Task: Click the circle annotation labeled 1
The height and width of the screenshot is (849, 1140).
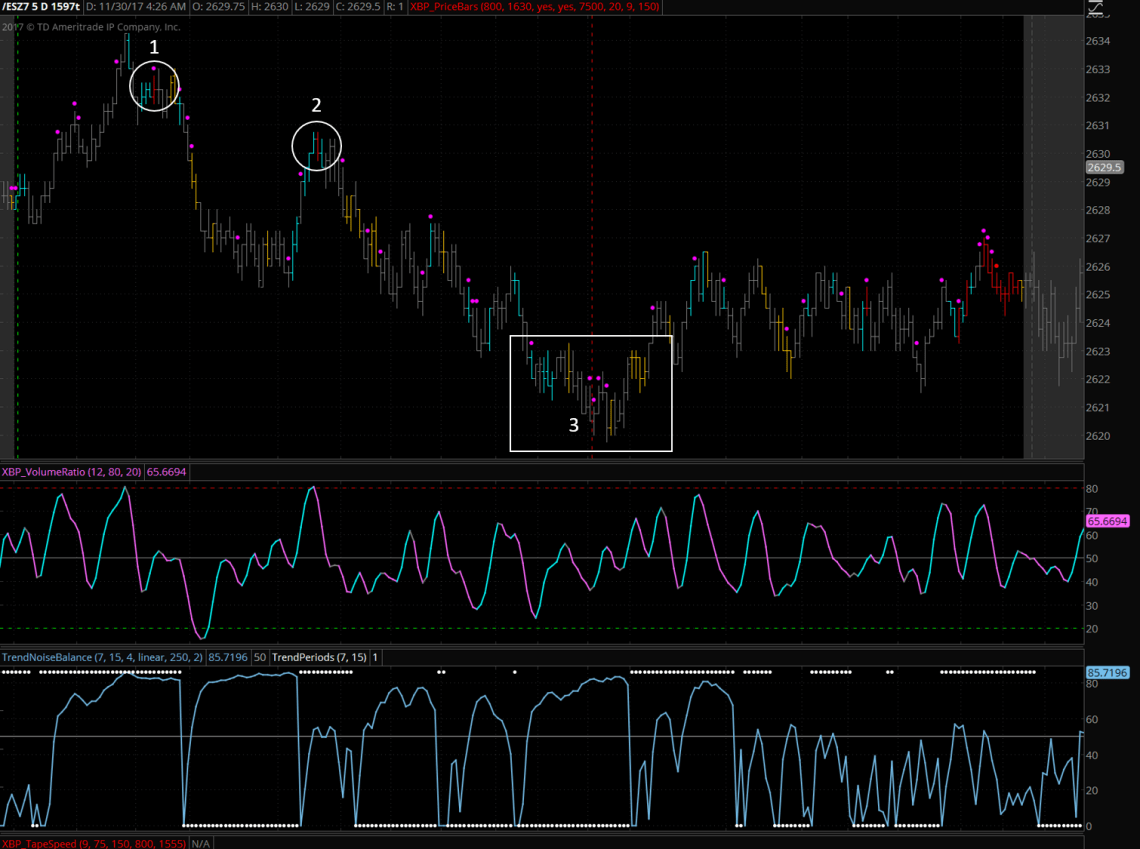Action: pos(154,86)
